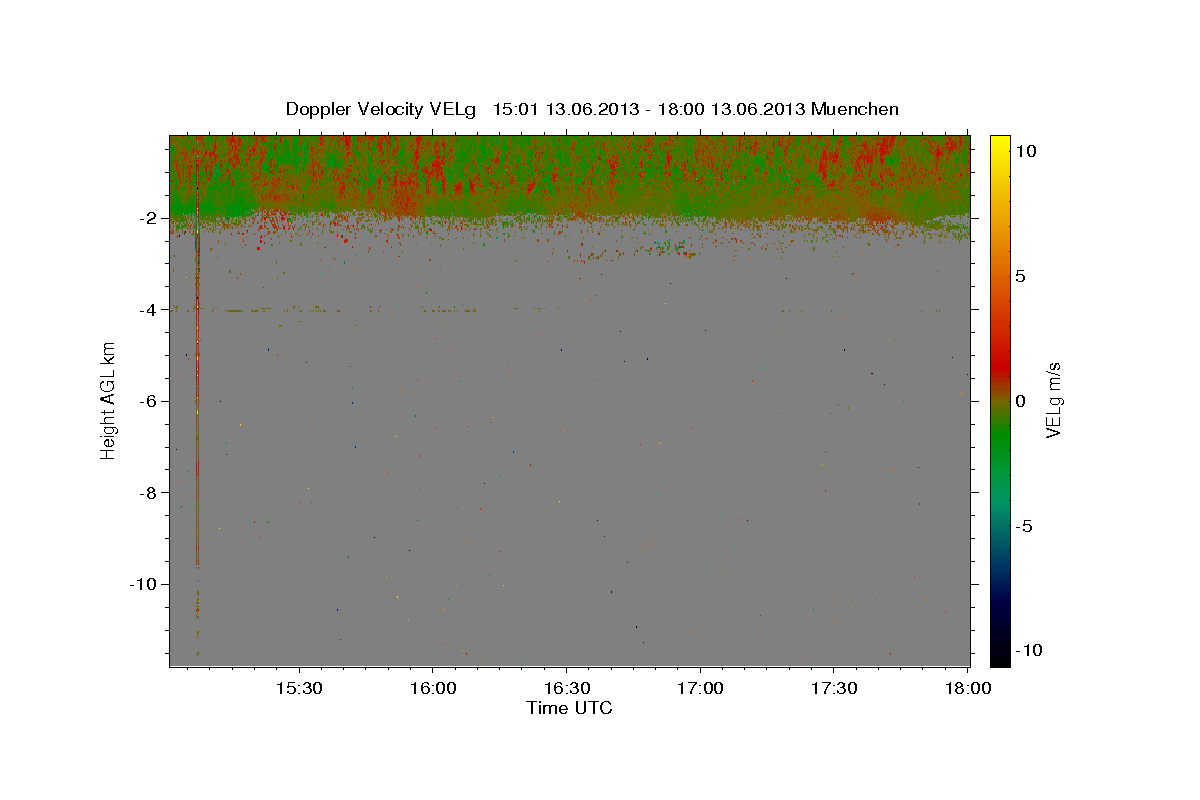
Task: Click the 17:30 time tick label
Action: (x=835, y=689)
